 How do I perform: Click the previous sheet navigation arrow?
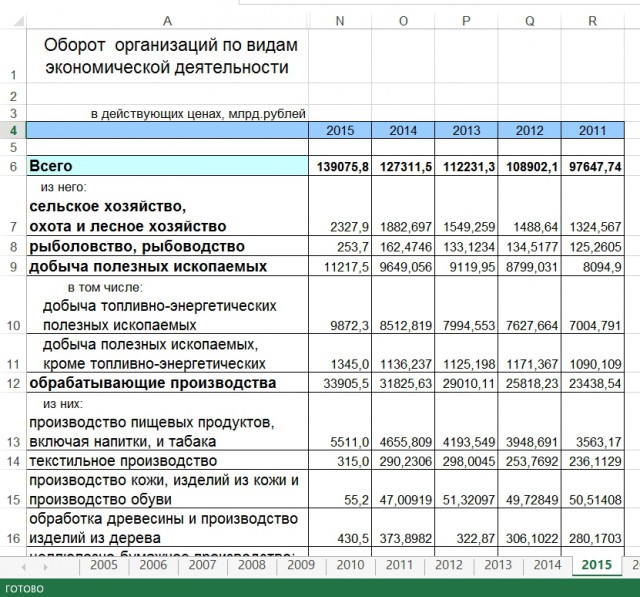pos(24,567)
